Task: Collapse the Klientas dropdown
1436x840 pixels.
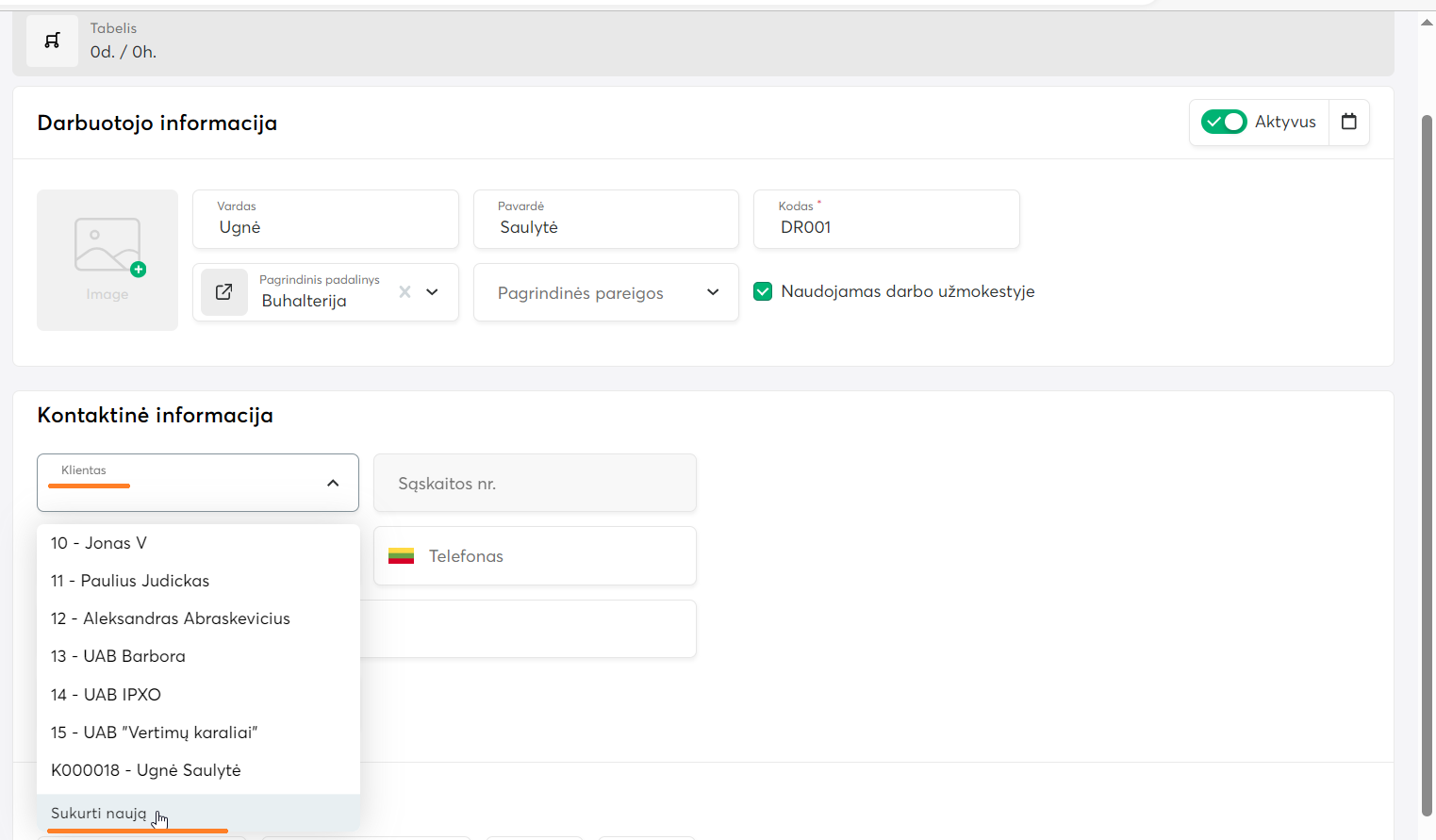Action: click(333, 483)
